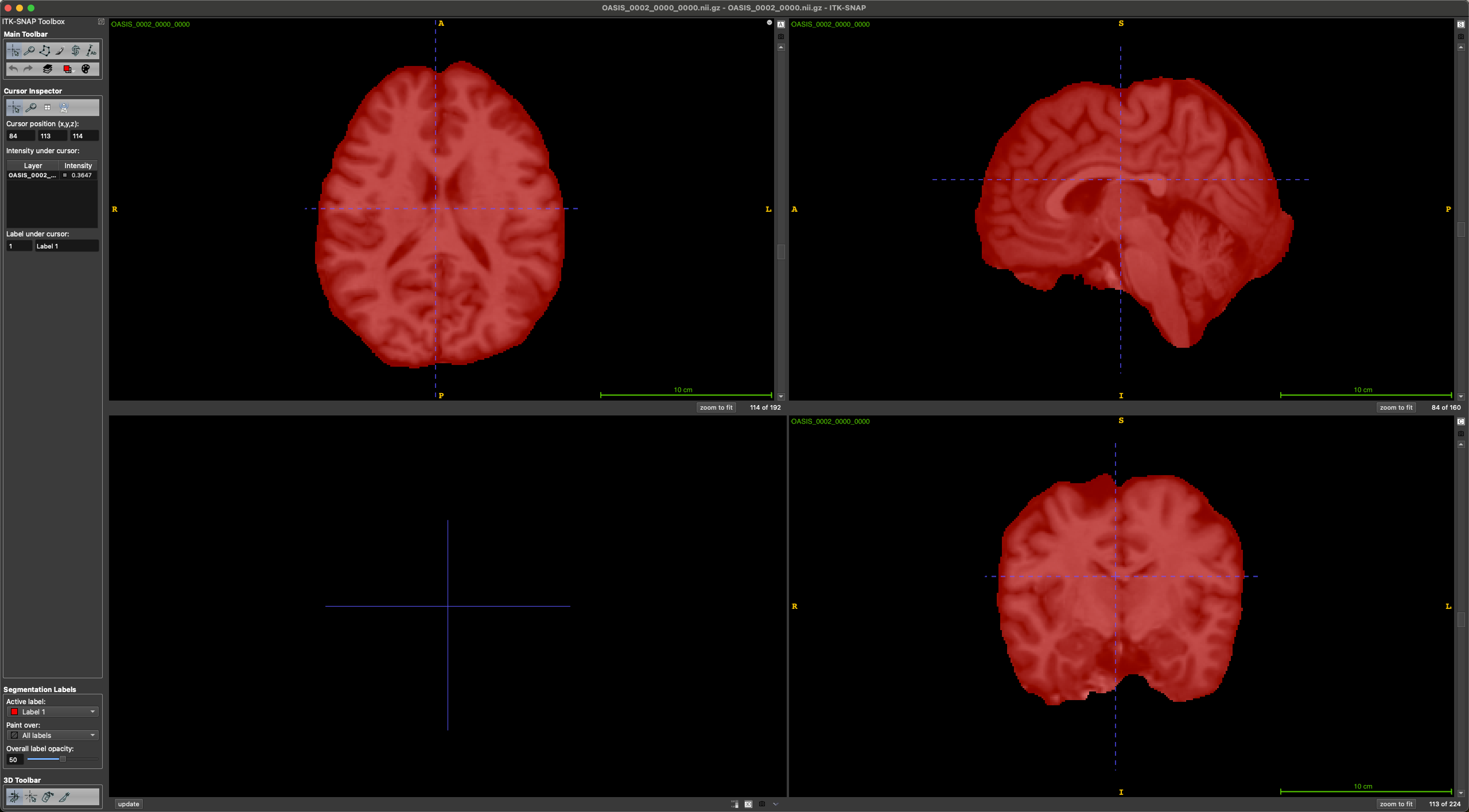
Task: Select the Polygon drawing tool
Action: click(x=45, y=51)
